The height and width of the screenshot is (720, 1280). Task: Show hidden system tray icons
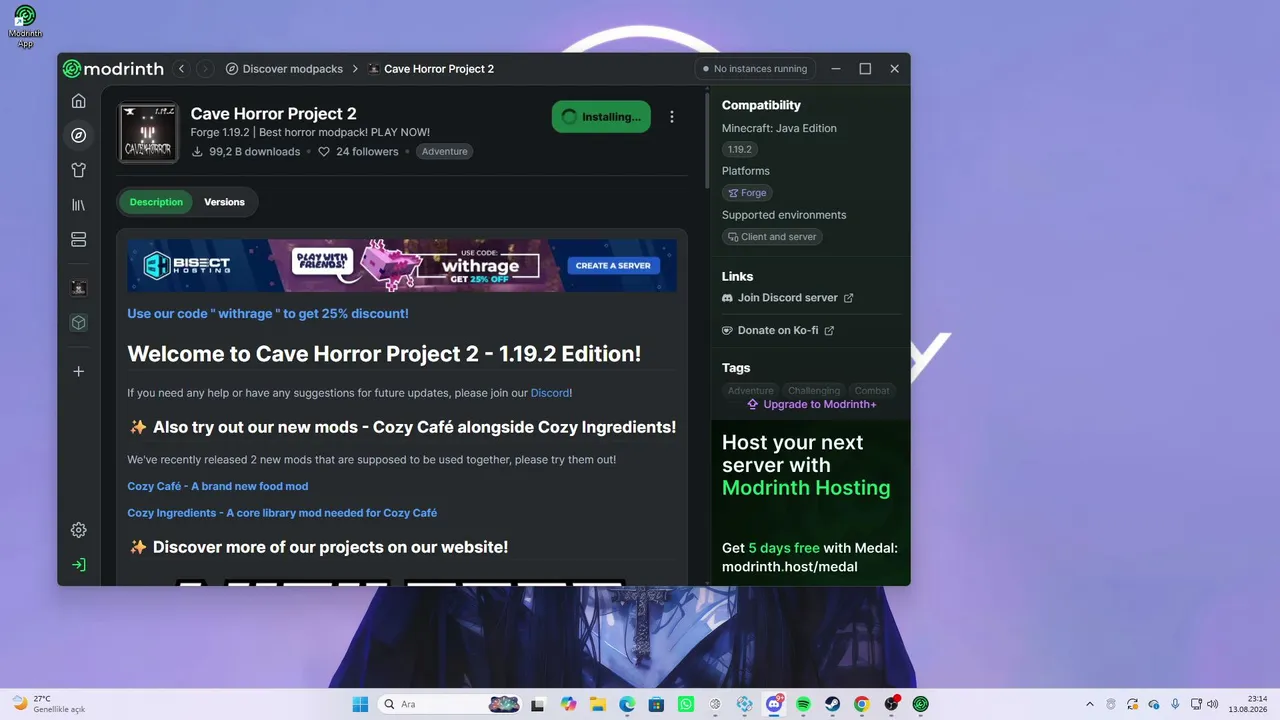(x=1090, y=704)
